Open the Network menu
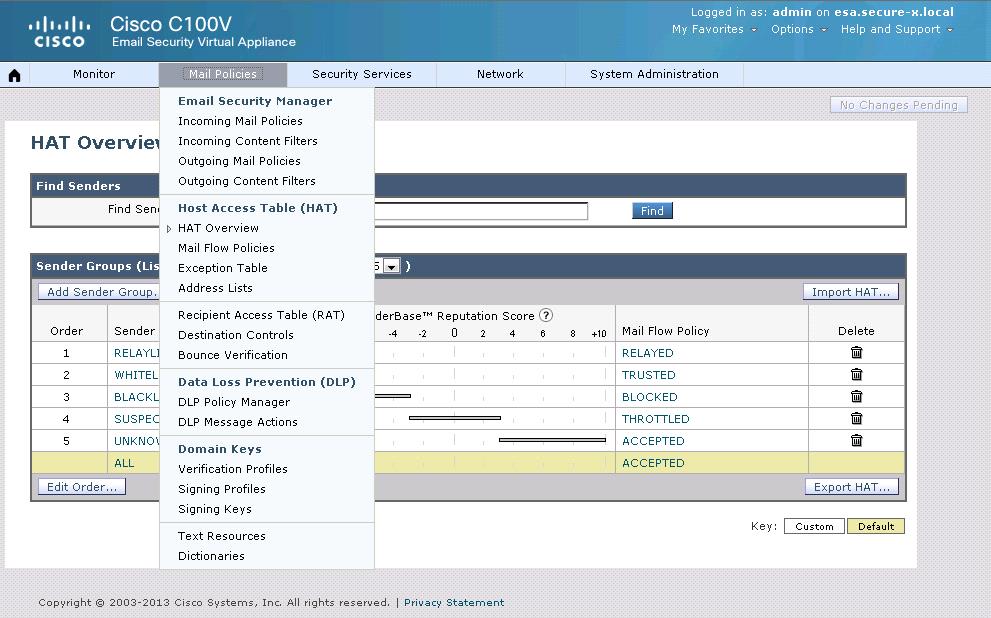Screen dimensions: 991x618 tap(500, 74)
